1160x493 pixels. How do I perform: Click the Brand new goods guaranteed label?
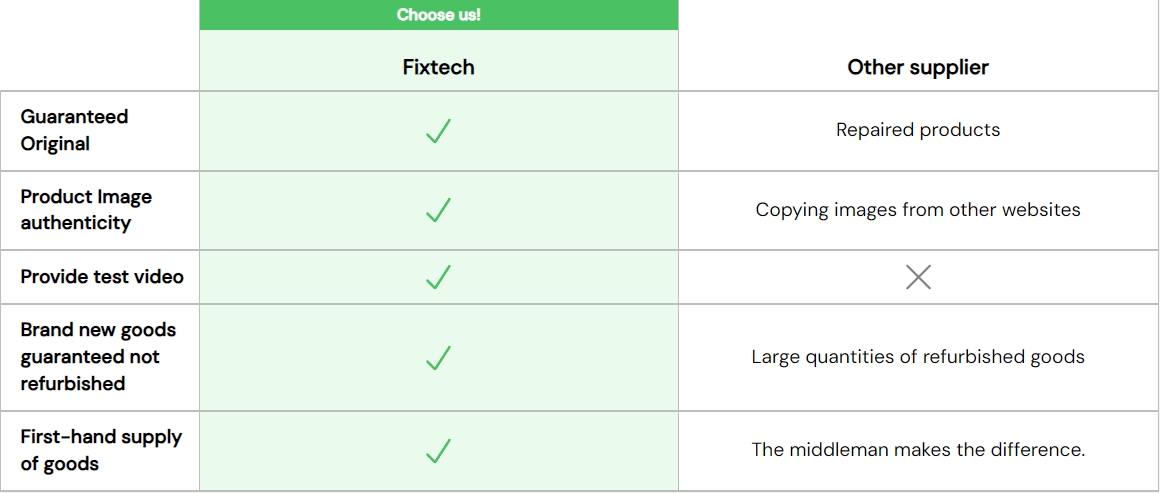point(98,357)
